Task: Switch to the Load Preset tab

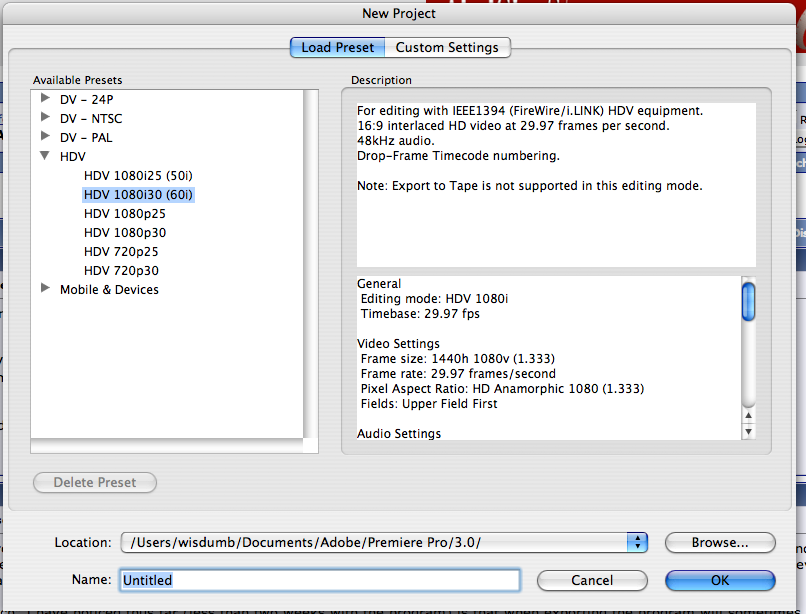Action: tap(337, 47)
